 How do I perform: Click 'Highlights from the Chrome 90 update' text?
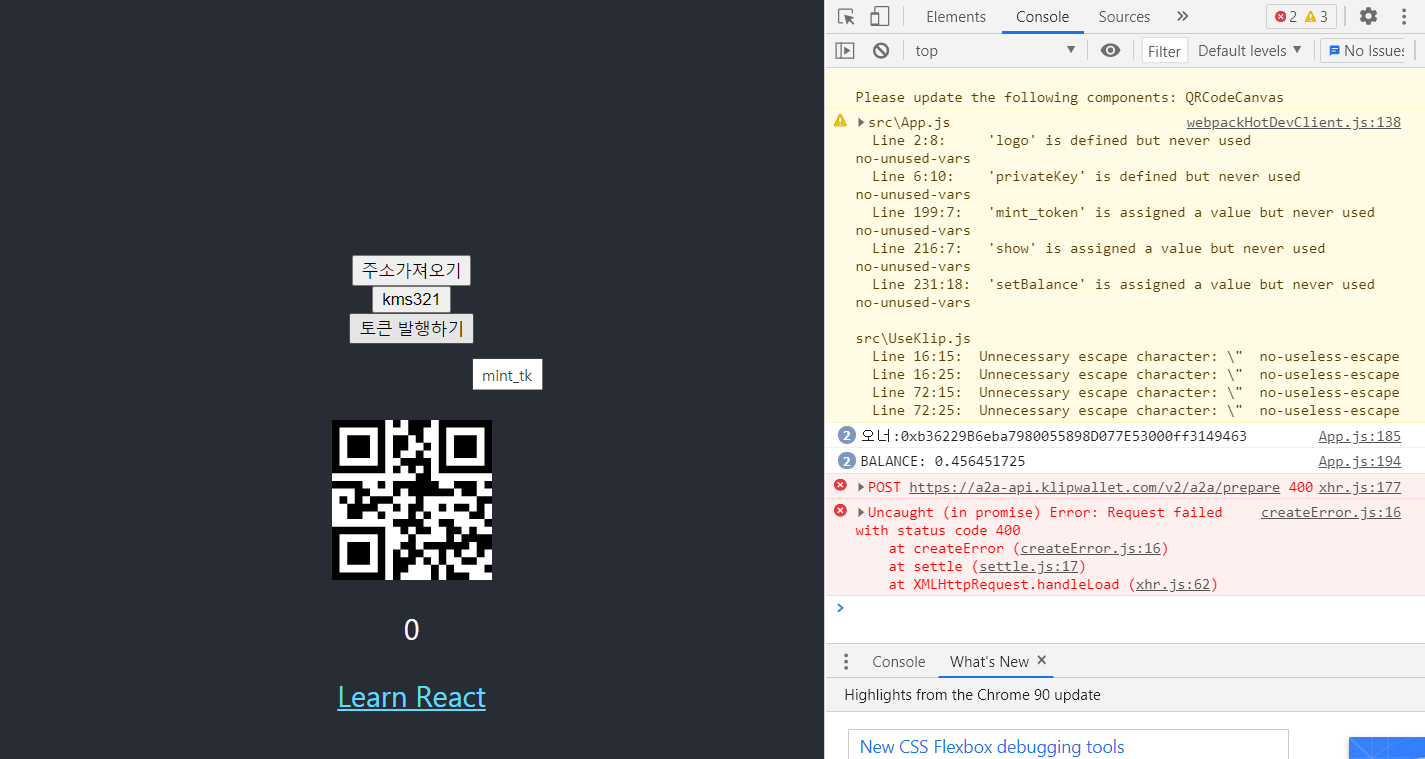[x=972, y=694]
